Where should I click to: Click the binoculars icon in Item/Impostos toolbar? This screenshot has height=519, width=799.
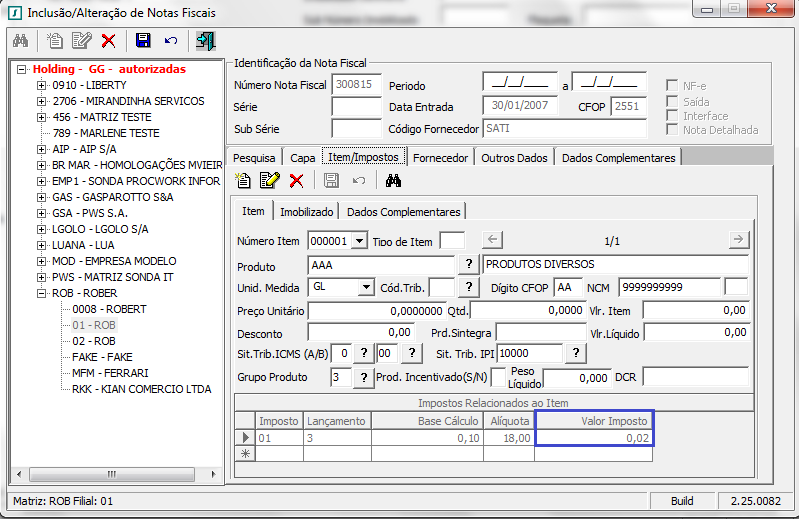click(393, 180)
